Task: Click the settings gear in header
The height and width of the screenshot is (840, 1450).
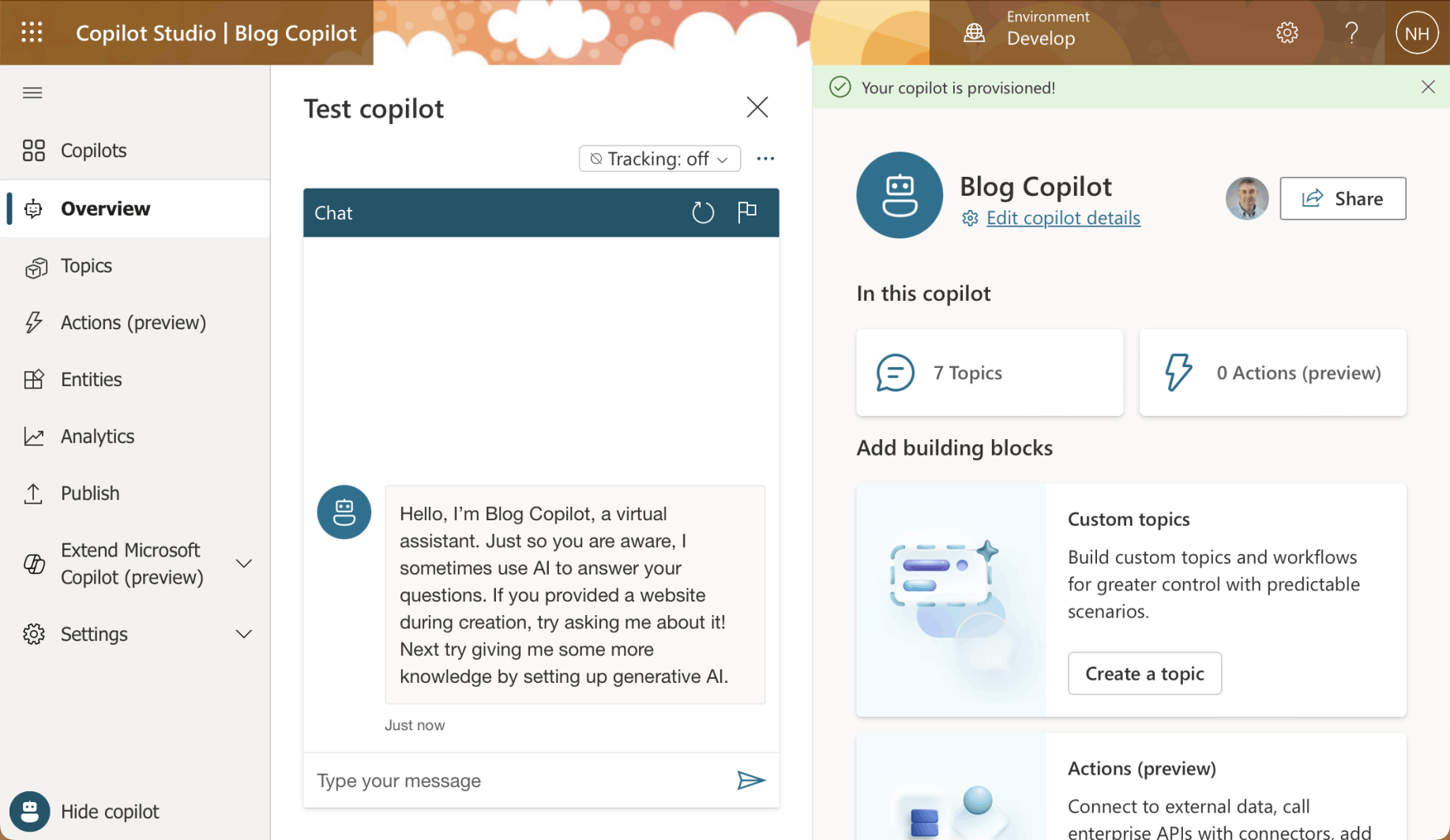Action: pos(1287,32)
